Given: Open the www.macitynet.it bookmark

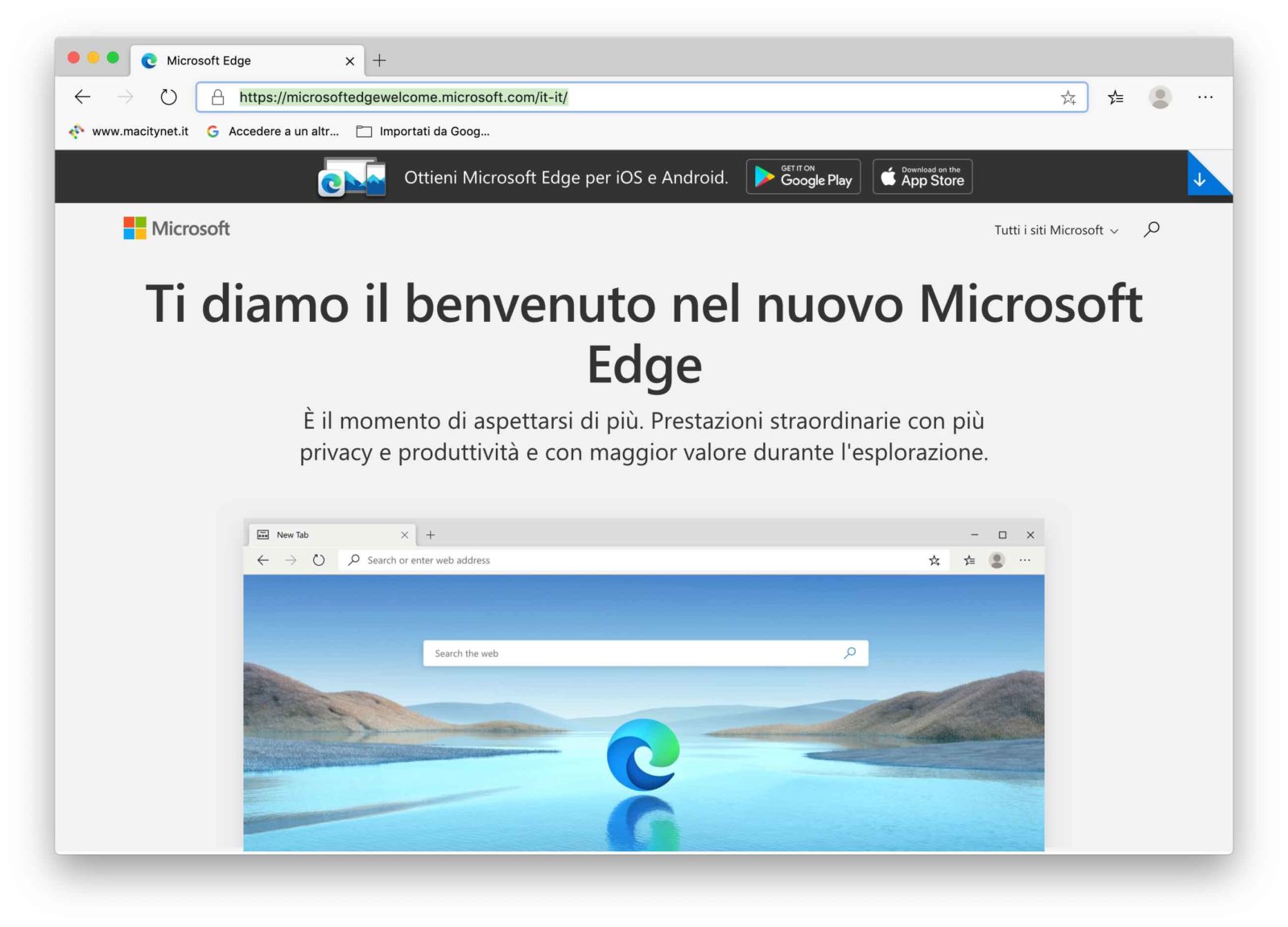Looking at the screenshot, I should tap(129, 131).
